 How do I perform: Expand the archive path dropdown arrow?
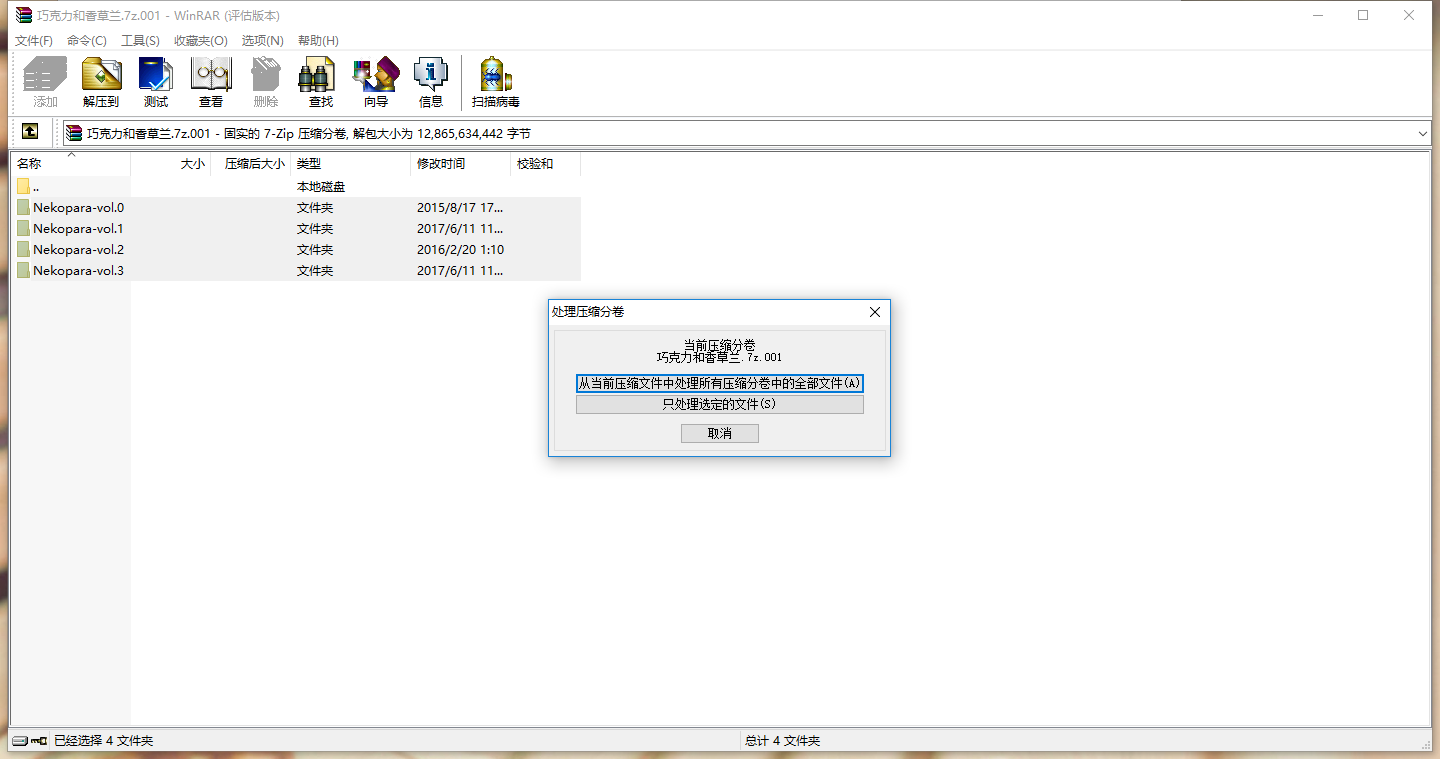point(1423,133)
